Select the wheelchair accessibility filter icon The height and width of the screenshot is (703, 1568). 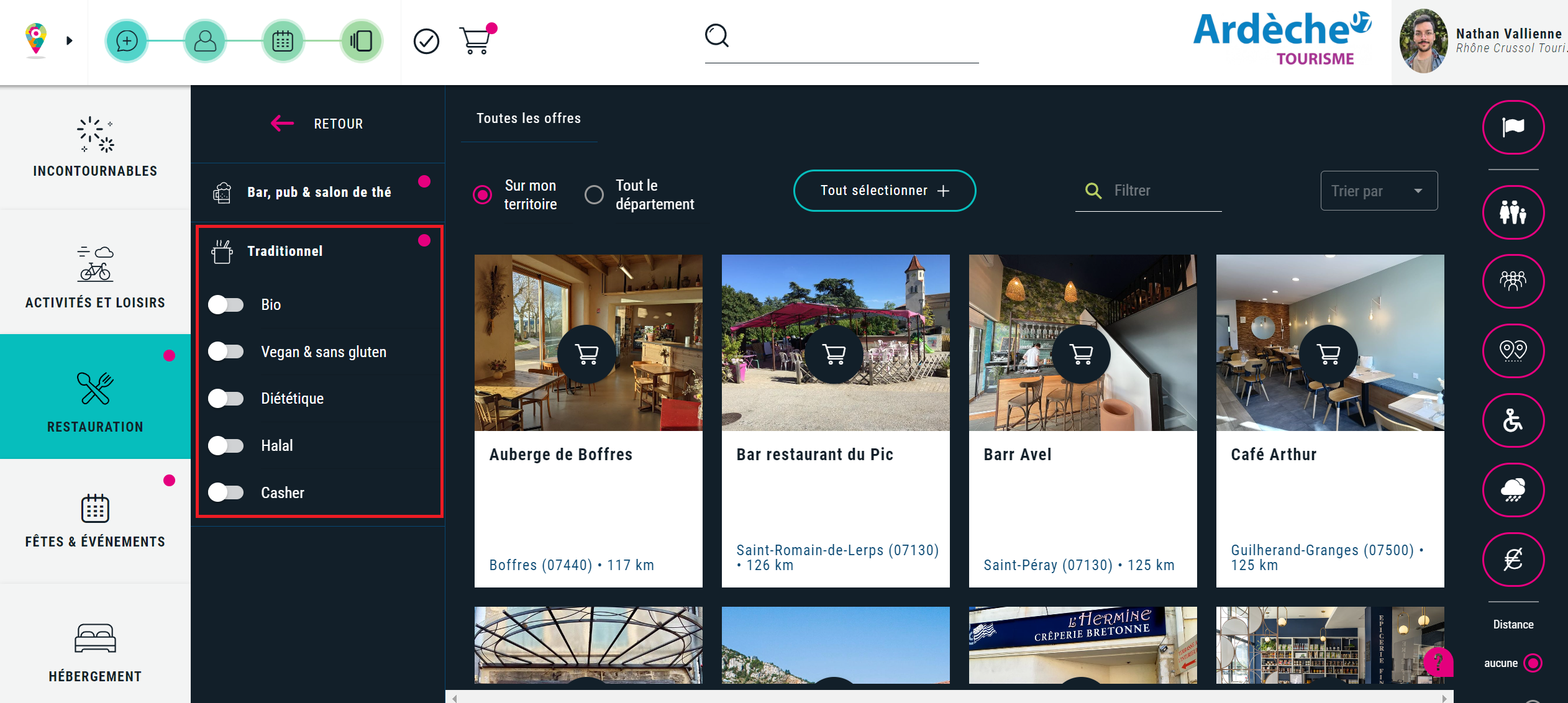[1514, 420]
